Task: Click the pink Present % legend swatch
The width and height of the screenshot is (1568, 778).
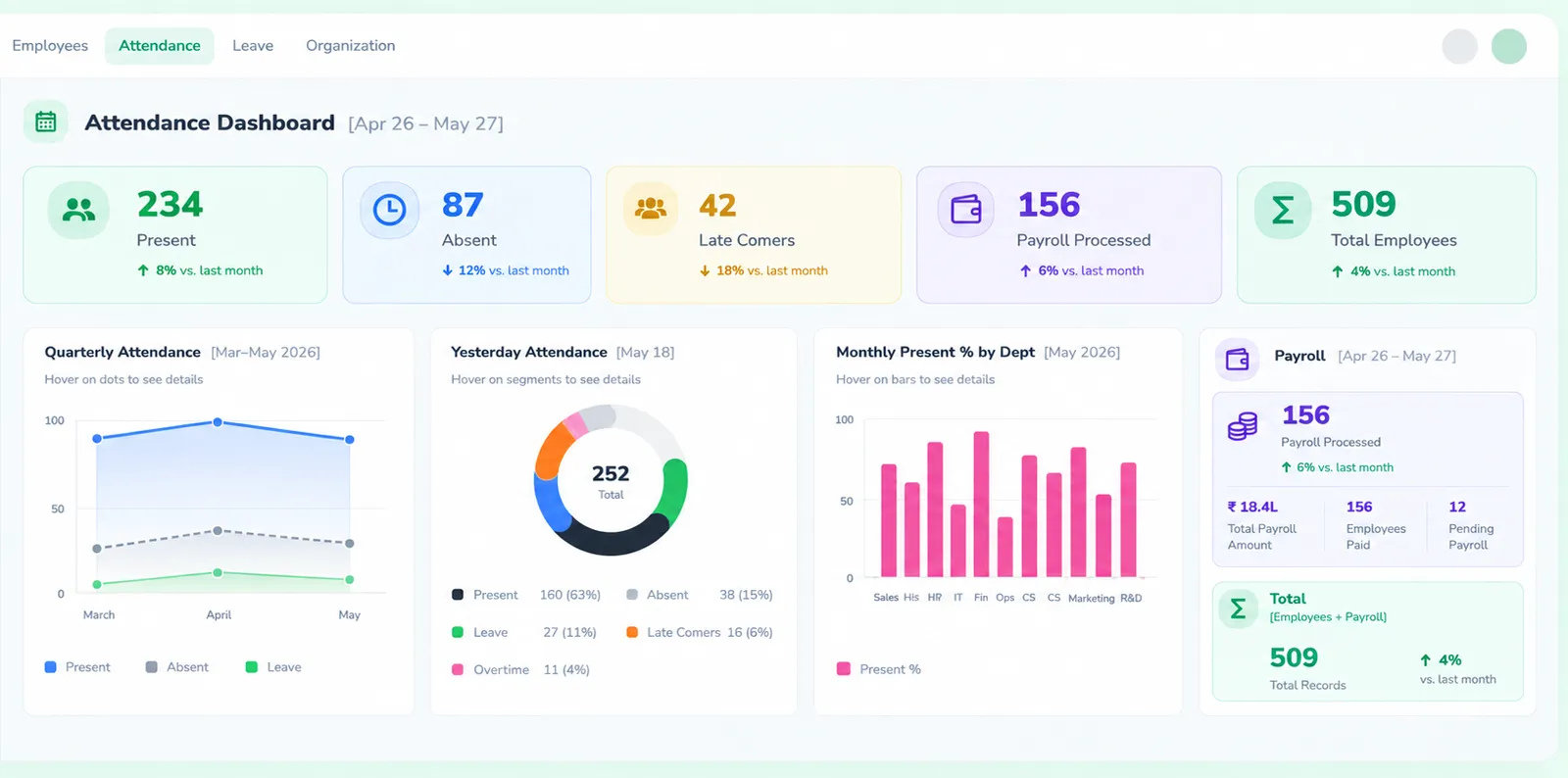Action: 844,669
